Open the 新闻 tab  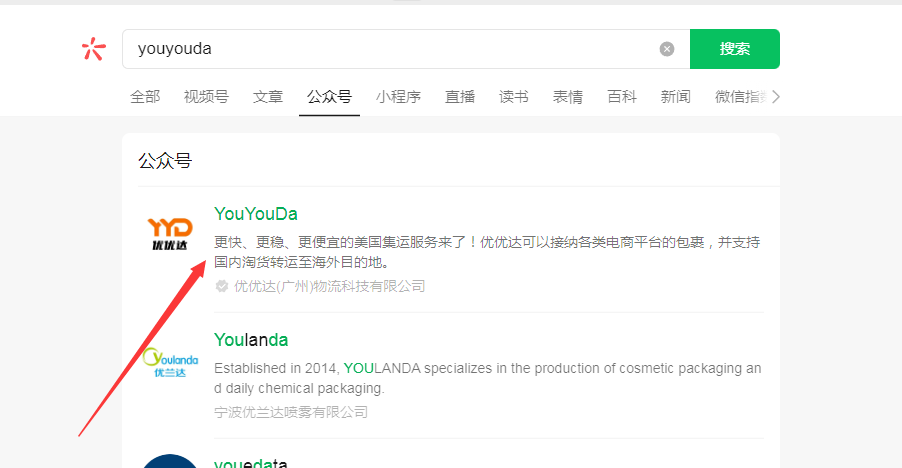click(675, 97)
